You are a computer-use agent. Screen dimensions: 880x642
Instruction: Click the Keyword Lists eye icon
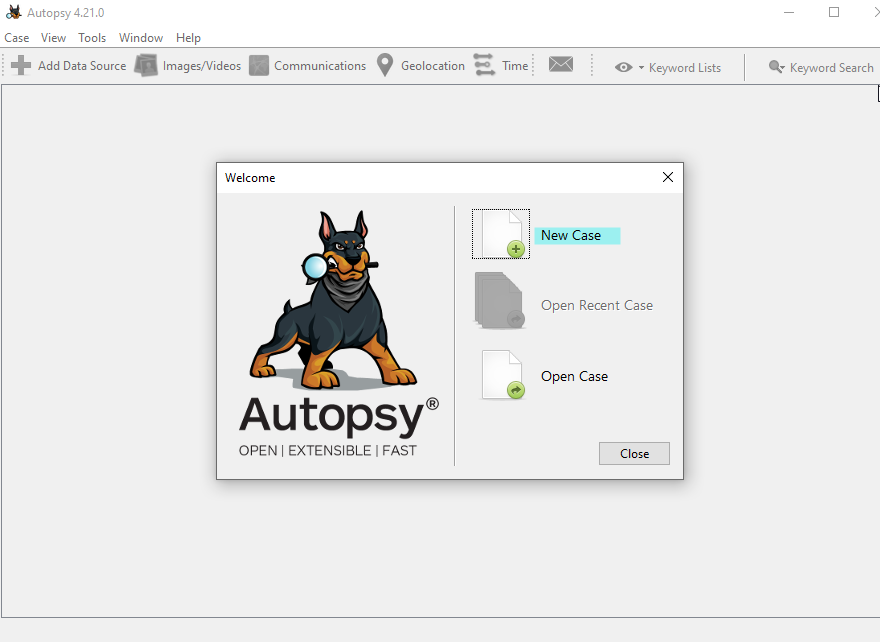623,67
